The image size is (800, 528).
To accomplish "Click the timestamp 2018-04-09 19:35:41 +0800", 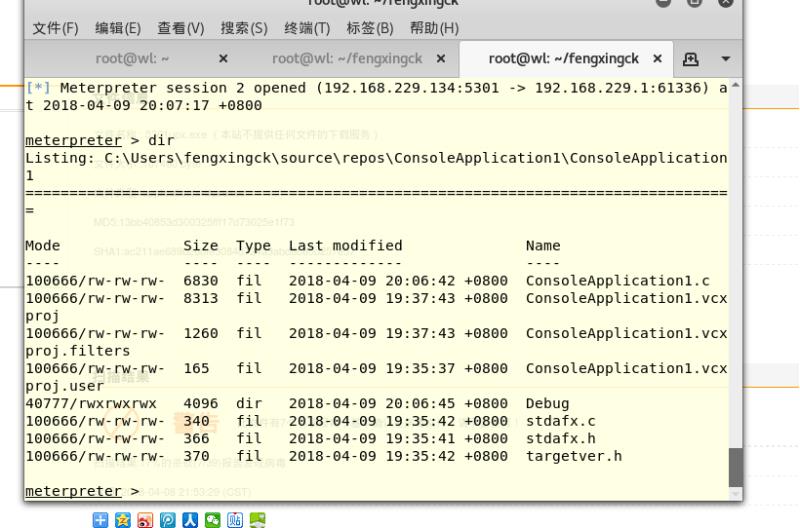I will point(398,439).
